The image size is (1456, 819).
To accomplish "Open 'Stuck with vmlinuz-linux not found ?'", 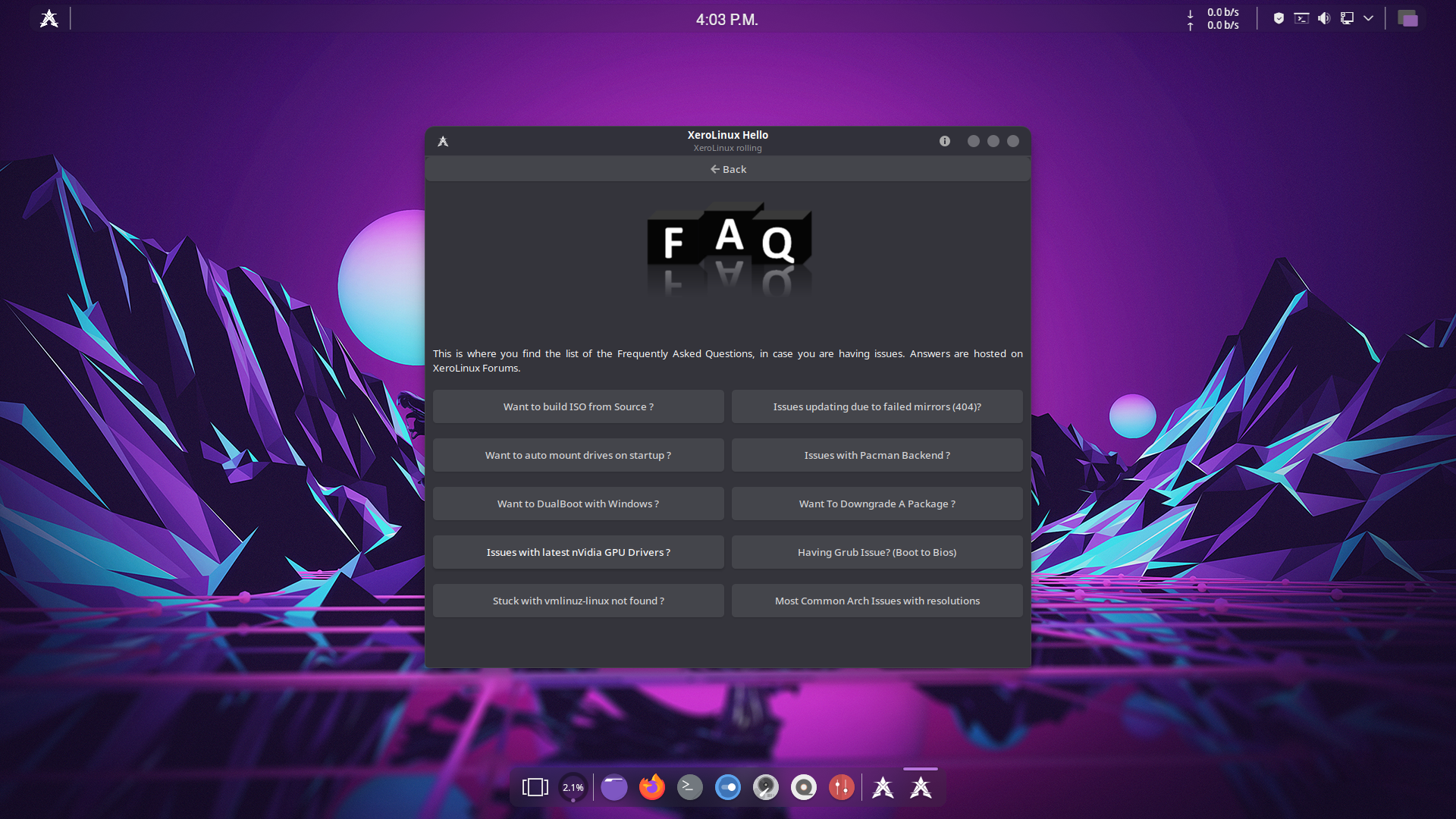I will pyautogui.click(x=579, y=601).
